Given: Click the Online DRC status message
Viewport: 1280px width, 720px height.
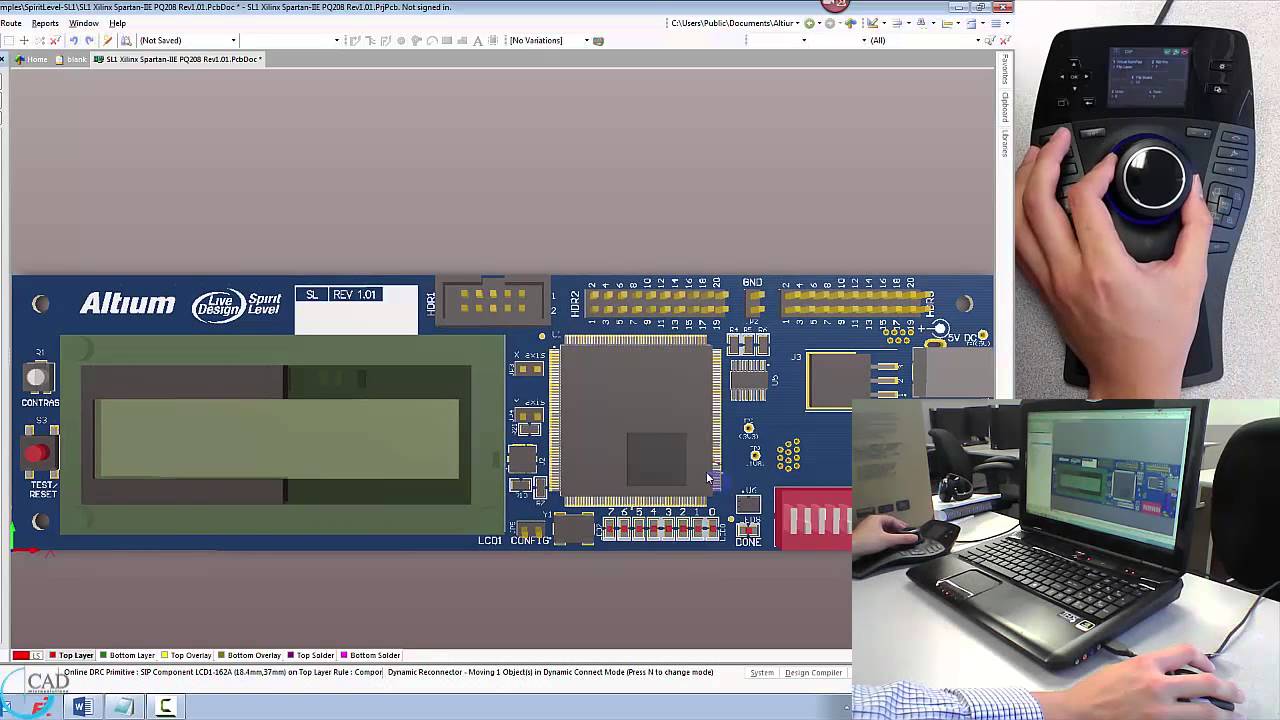Looking at the screenshot, I should (223, 672).
